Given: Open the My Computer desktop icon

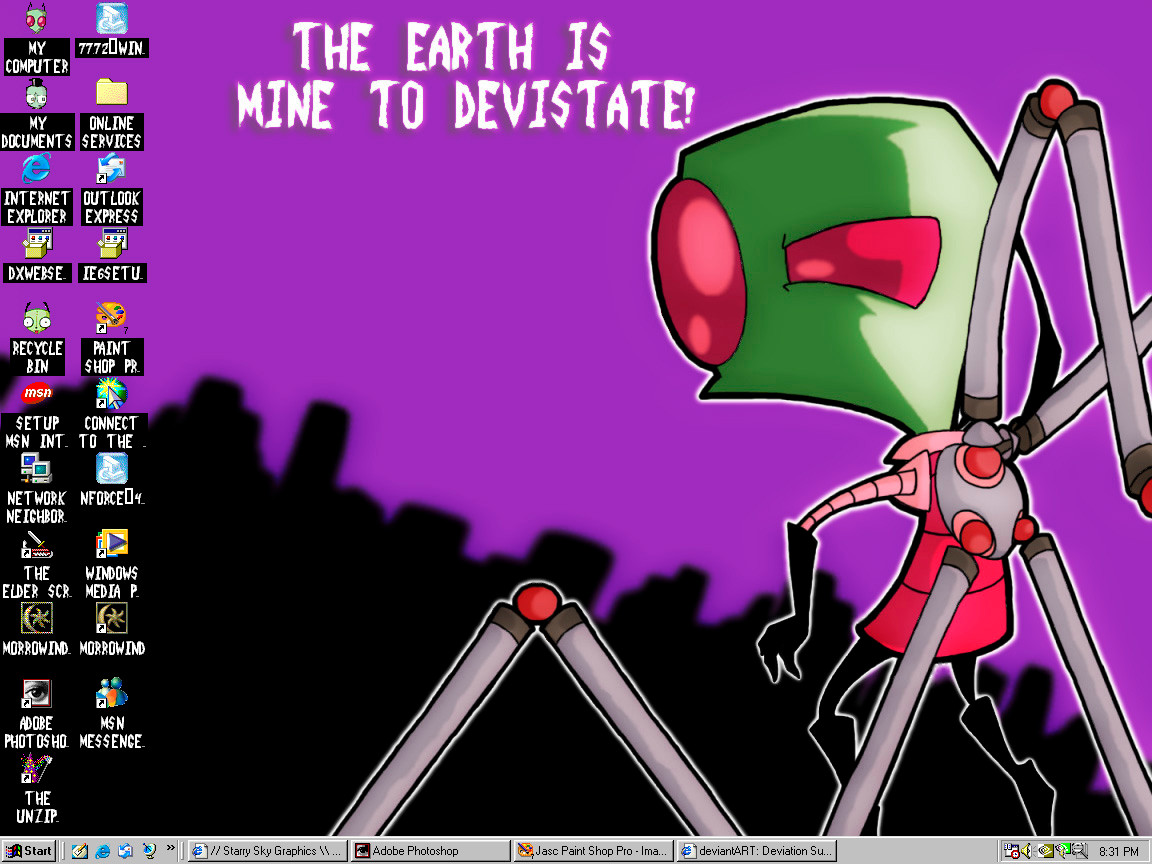Looking at the screenshot, I should (36, 39).
